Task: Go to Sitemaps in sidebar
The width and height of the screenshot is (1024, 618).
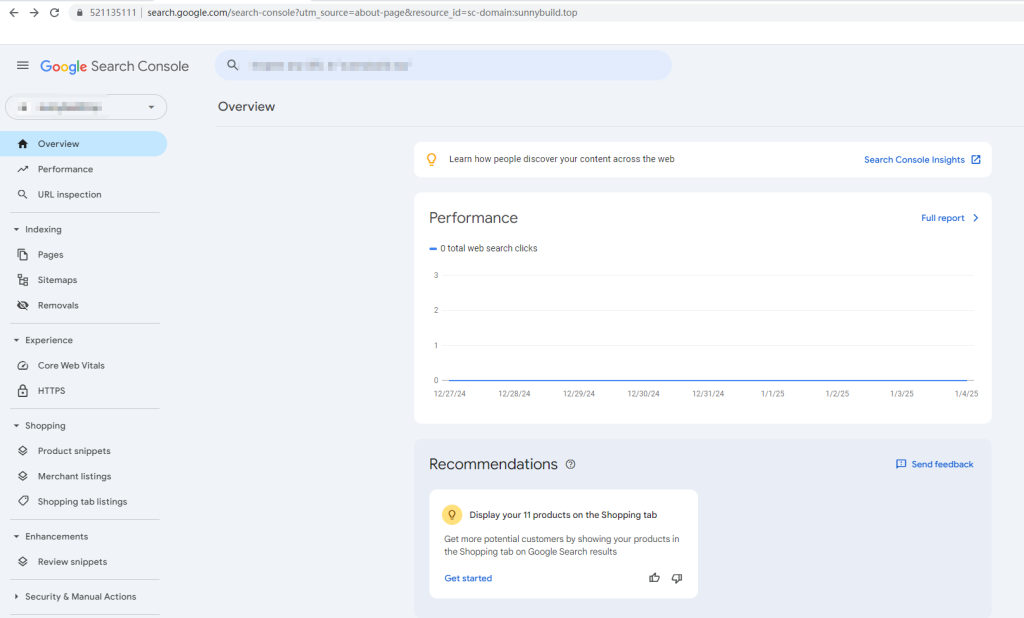Action: tap(57, 280)
